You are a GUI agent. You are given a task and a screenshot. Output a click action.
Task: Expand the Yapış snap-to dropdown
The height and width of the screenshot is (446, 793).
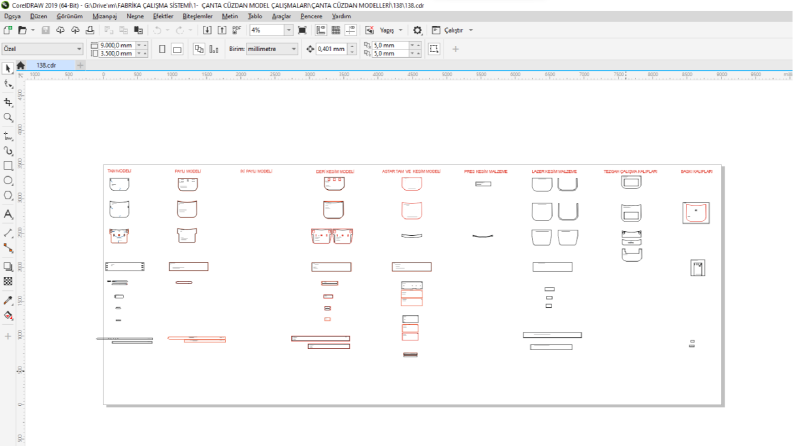click(401, 30)
